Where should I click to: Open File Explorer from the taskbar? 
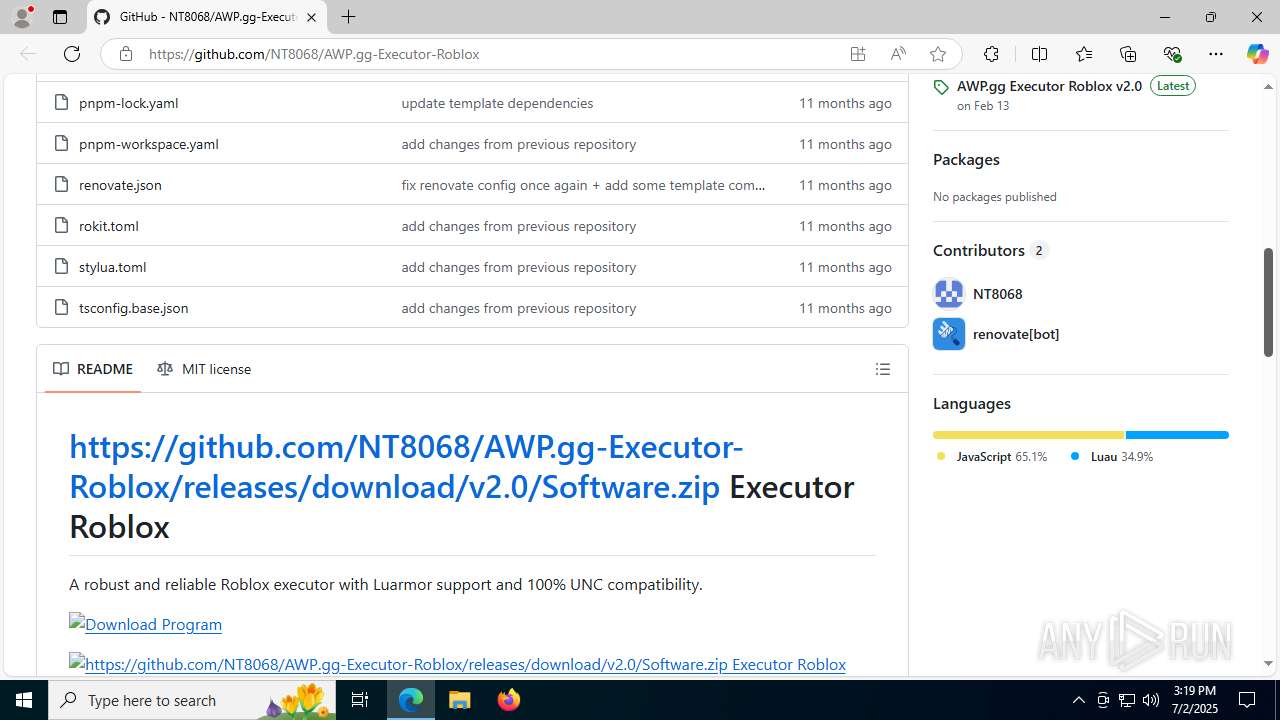click(460, 700)
